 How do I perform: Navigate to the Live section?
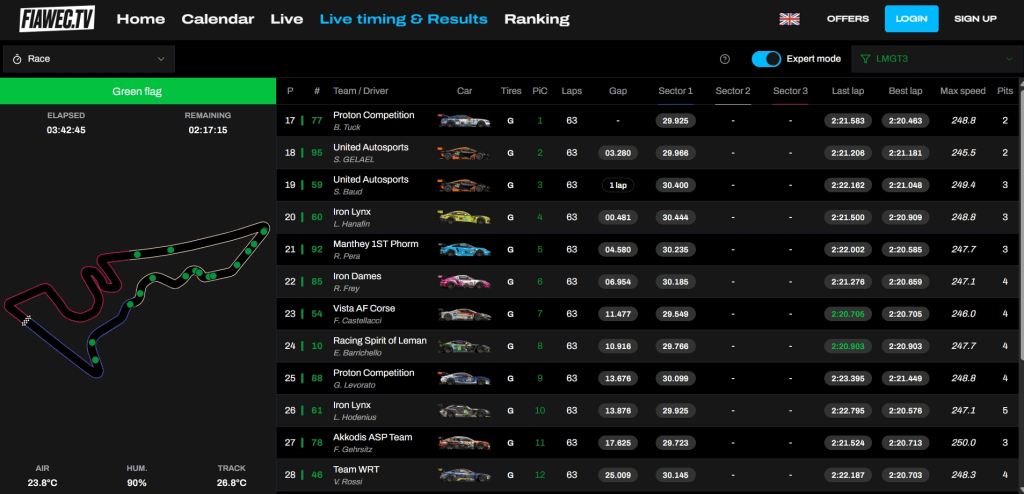pos(287,19)
